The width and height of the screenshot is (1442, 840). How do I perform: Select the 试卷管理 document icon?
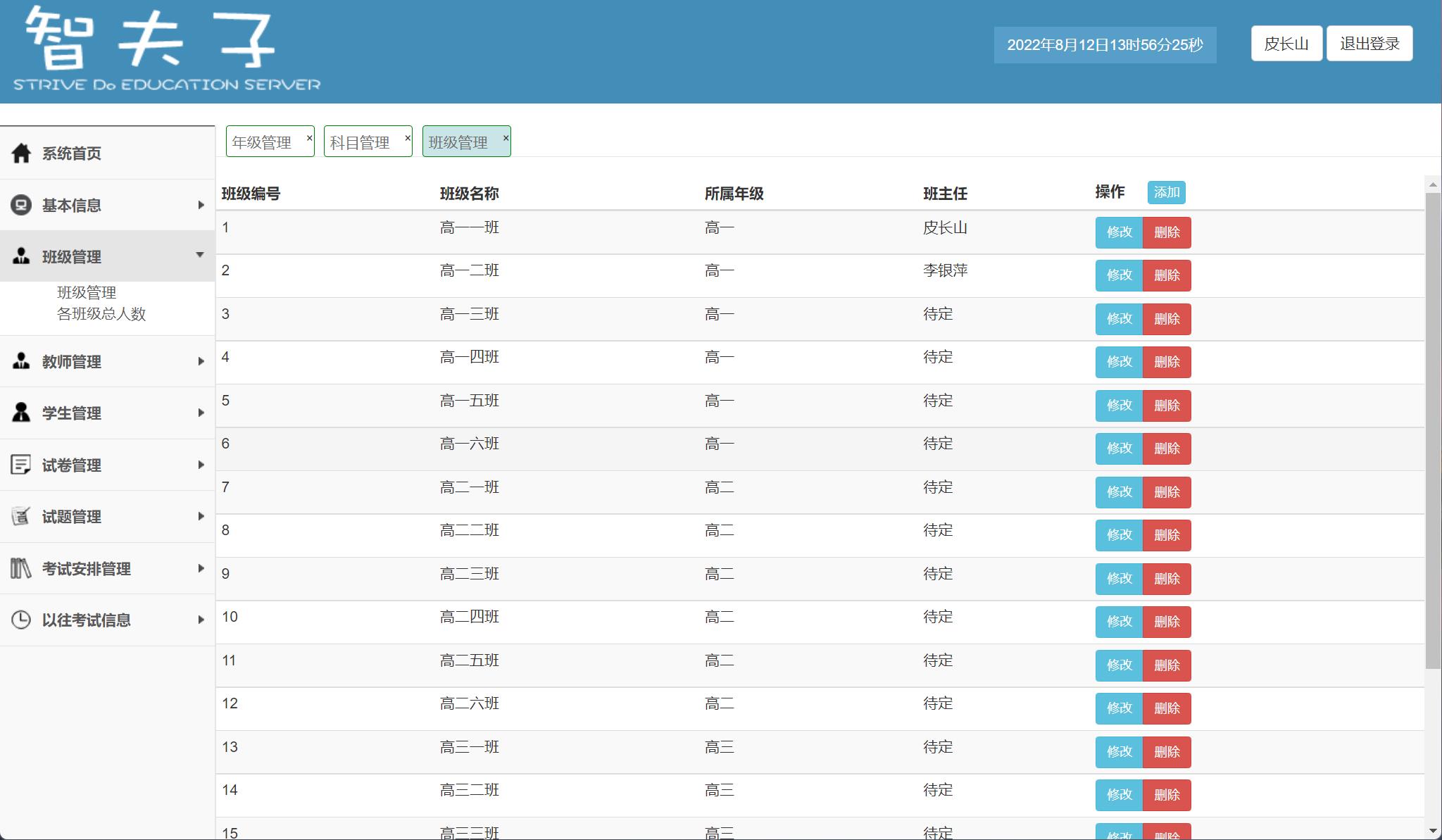coord(20,465)
